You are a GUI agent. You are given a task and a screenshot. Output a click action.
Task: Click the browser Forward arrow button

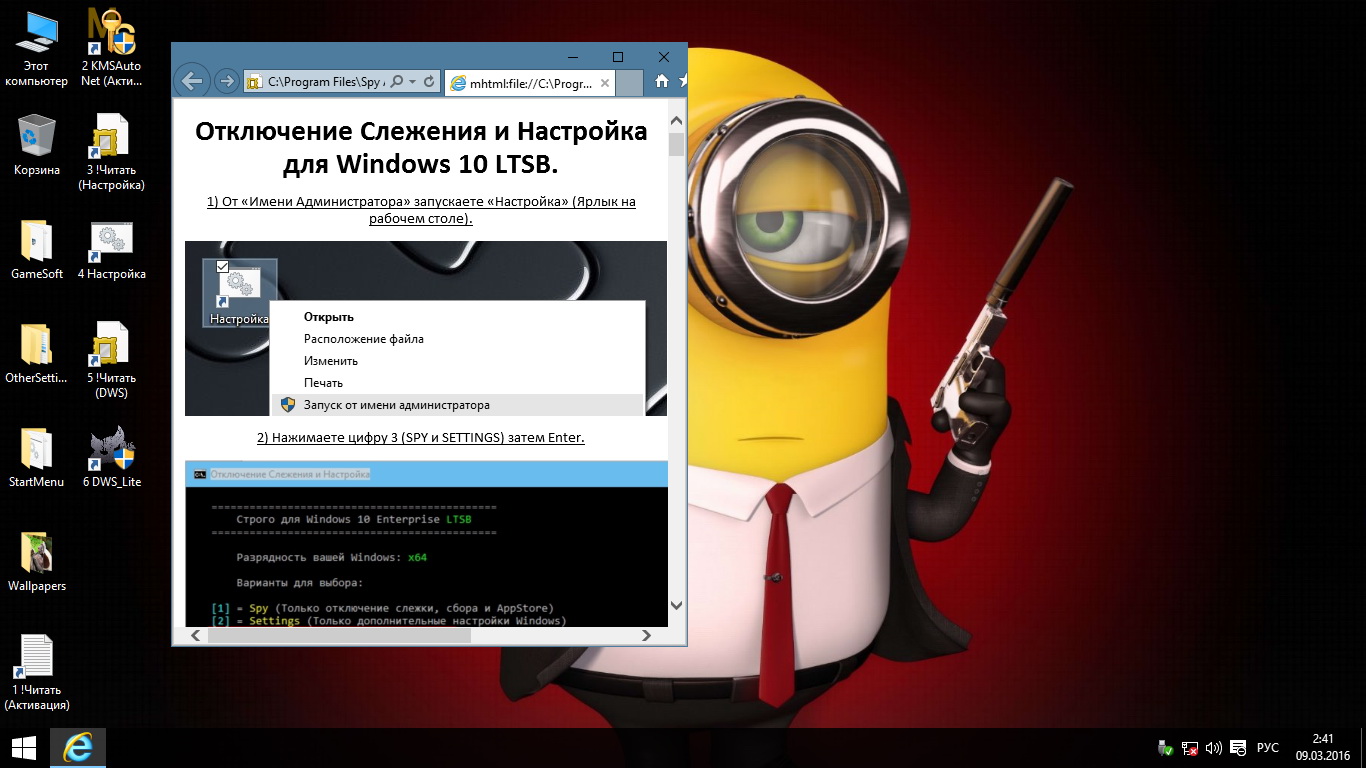click(x=226, y=82)
